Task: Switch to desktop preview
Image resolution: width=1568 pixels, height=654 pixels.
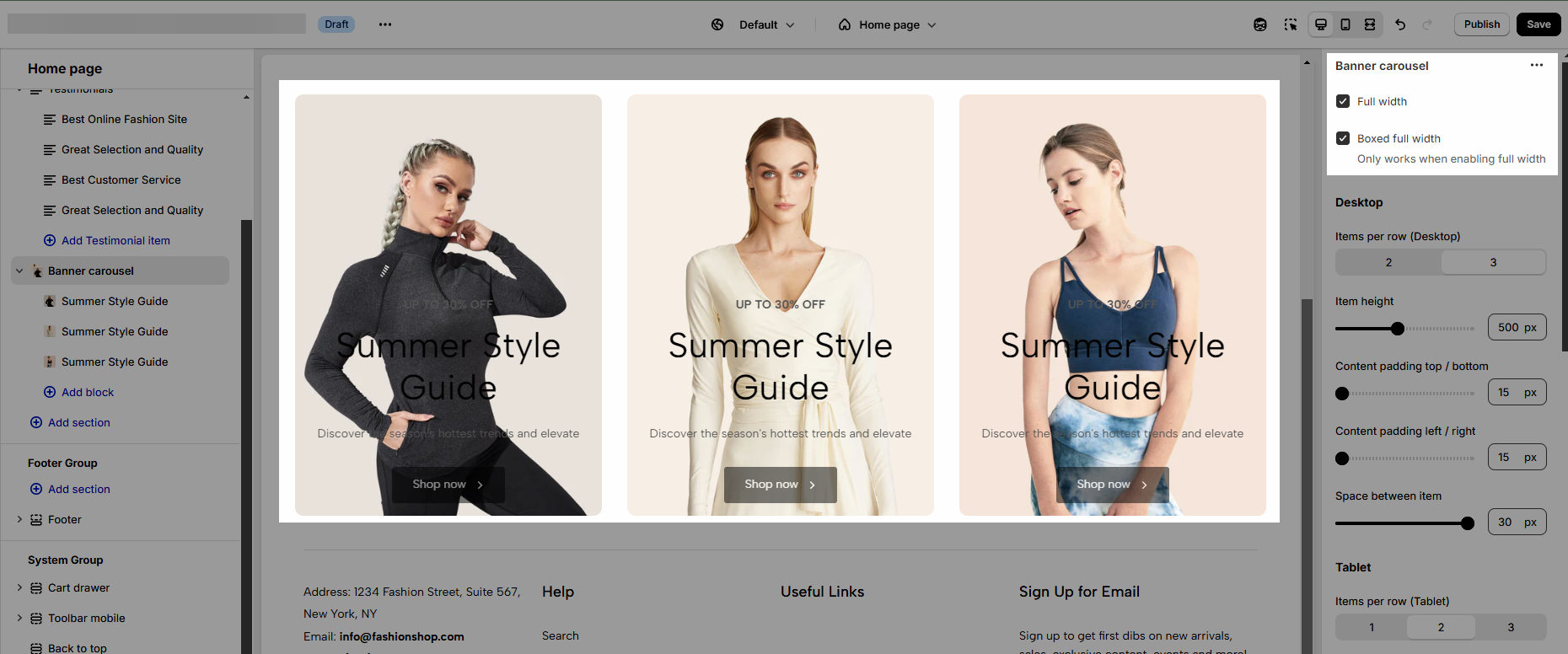Action: click(x=1321, y=24)
